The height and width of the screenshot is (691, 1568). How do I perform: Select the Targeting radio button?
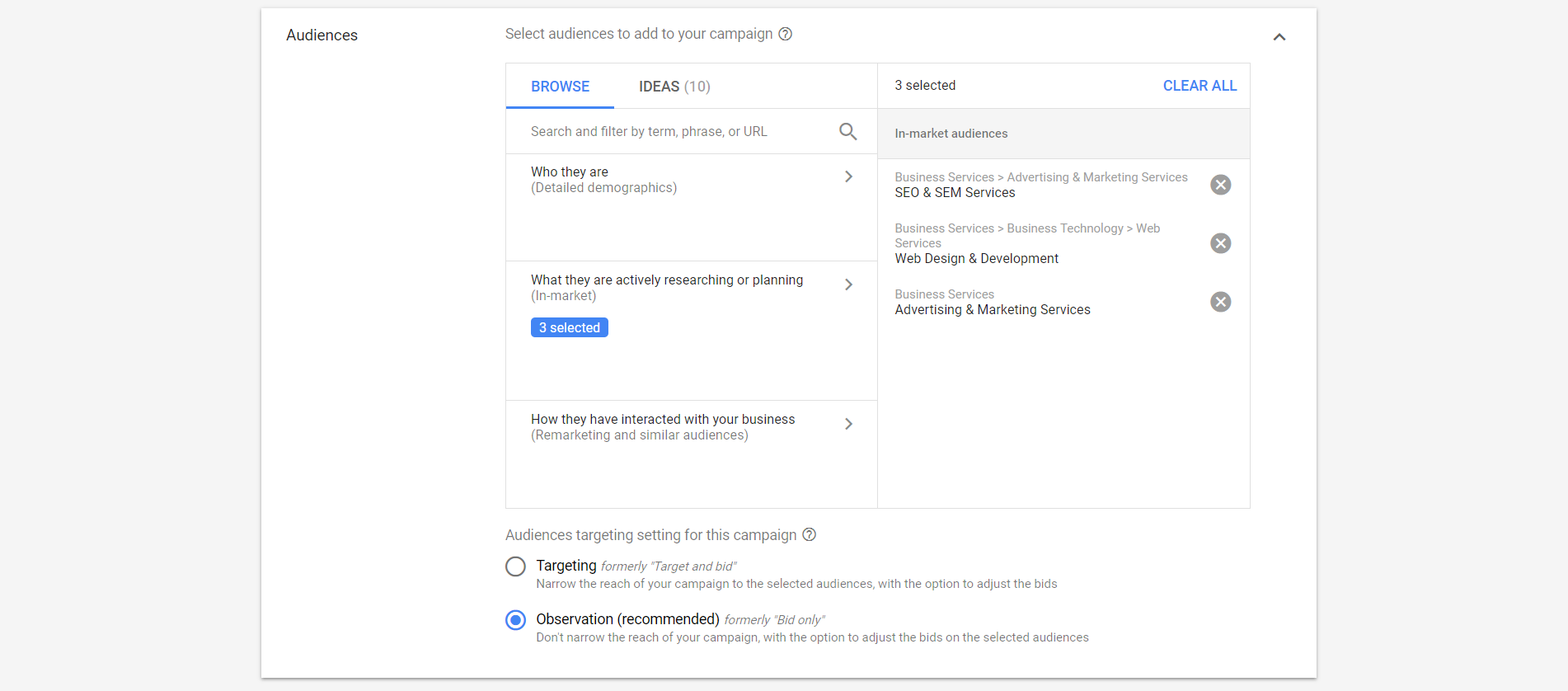pyautogui.click(x=515, y=566)
